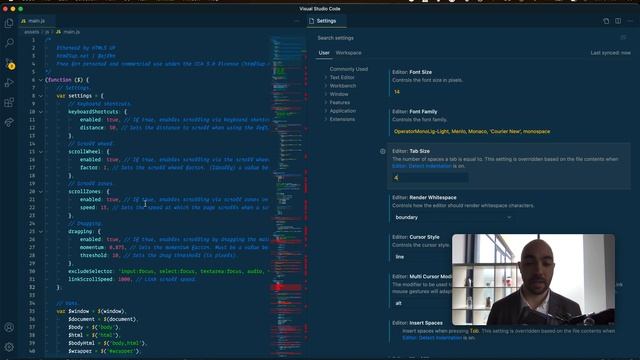Collapse keyboardShortcuts fold arrow on line 10
The width and height of the screenshot is (640, 360).
41,112
